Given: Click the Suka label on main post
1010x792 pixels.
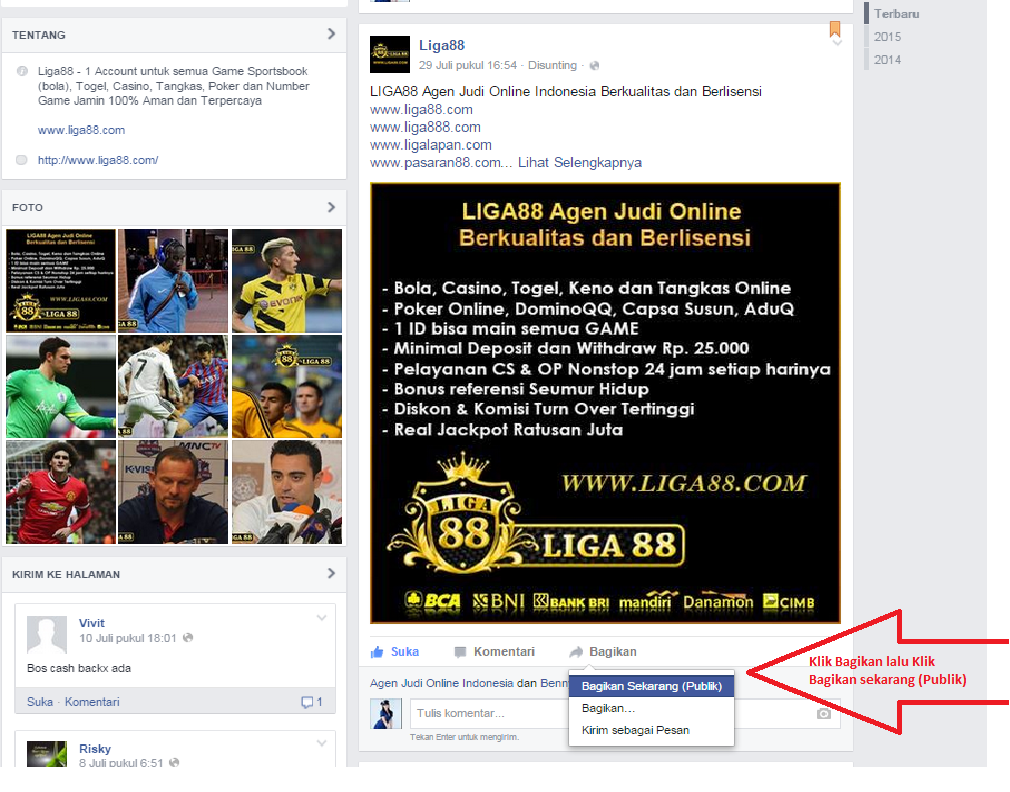Looking at the screenshot, I should (x=405, y=652).
